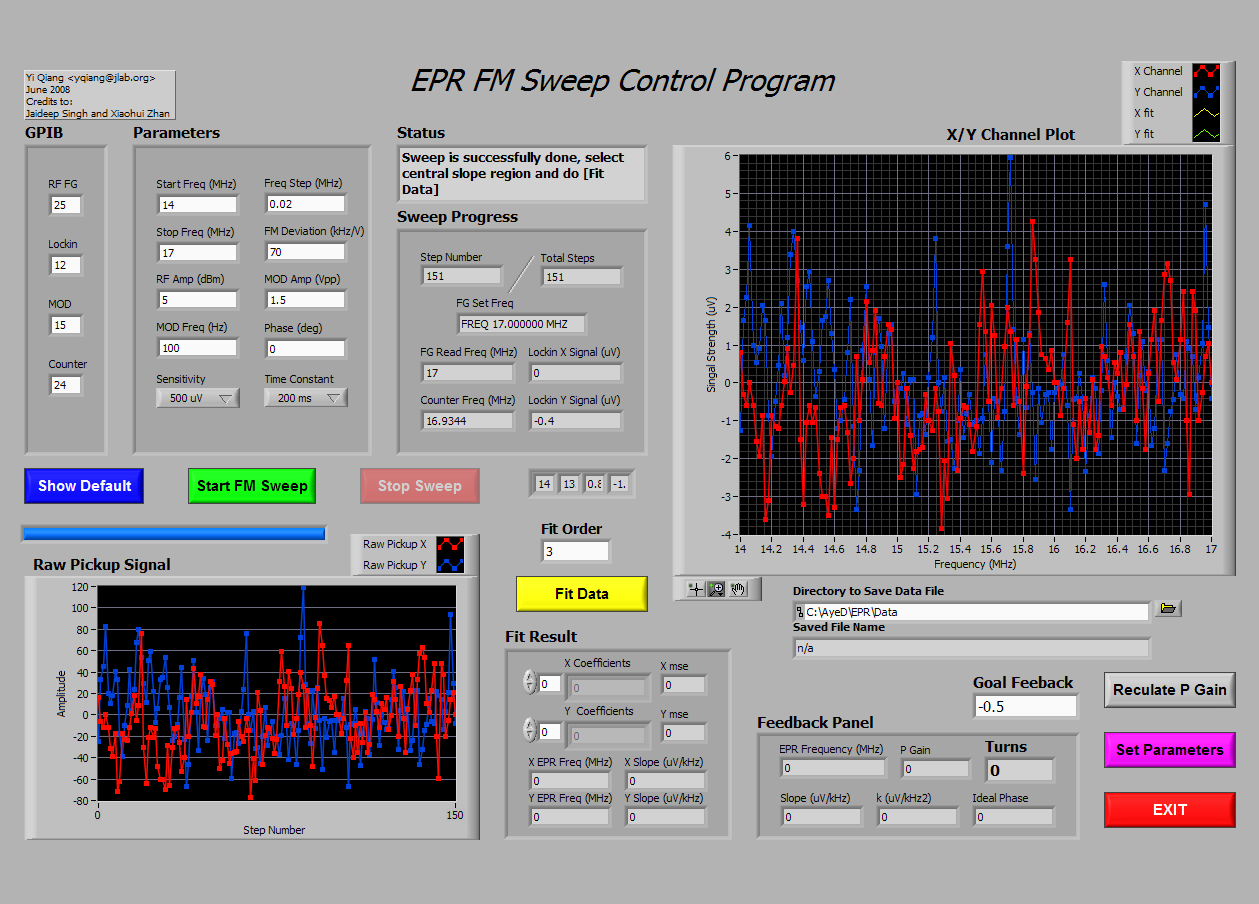This screenshot has height=904, width=1259.
Task: Click the Start Freq (MHz) field
Action: click(x=197, y=205)
